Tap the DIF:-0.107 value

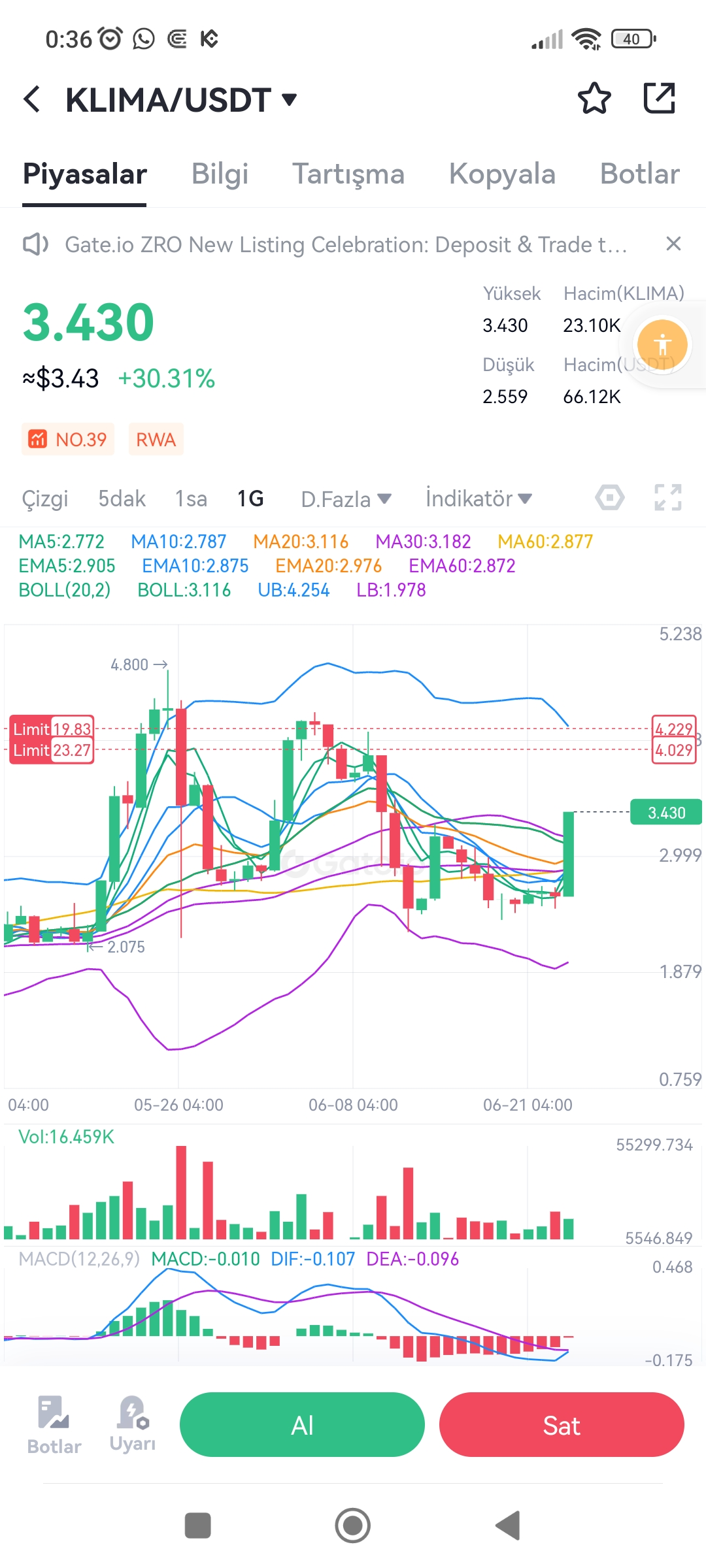[312, 1259]
